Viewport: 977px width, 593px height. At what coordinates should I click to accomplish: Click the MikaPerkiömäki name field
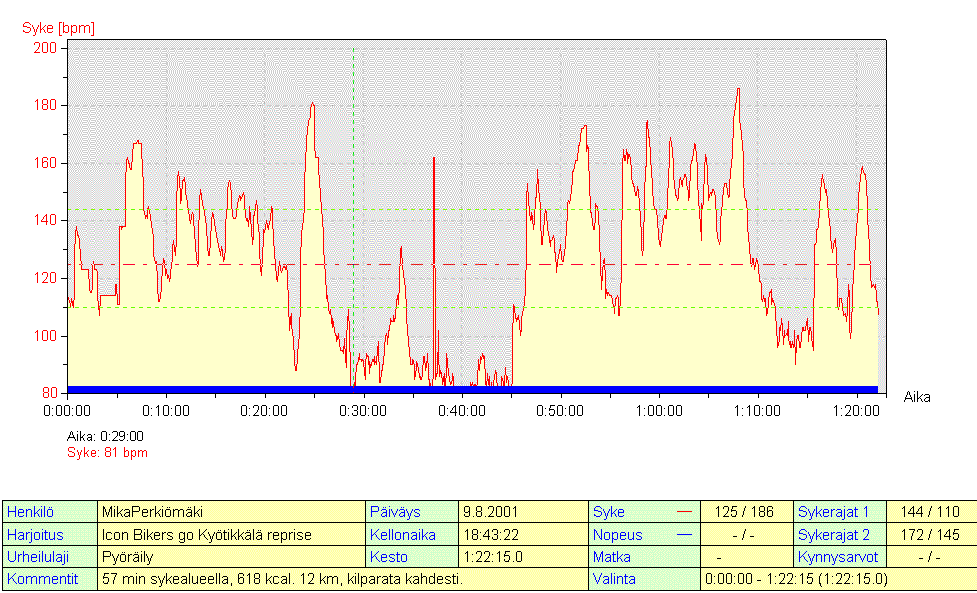tap(152, 512)
